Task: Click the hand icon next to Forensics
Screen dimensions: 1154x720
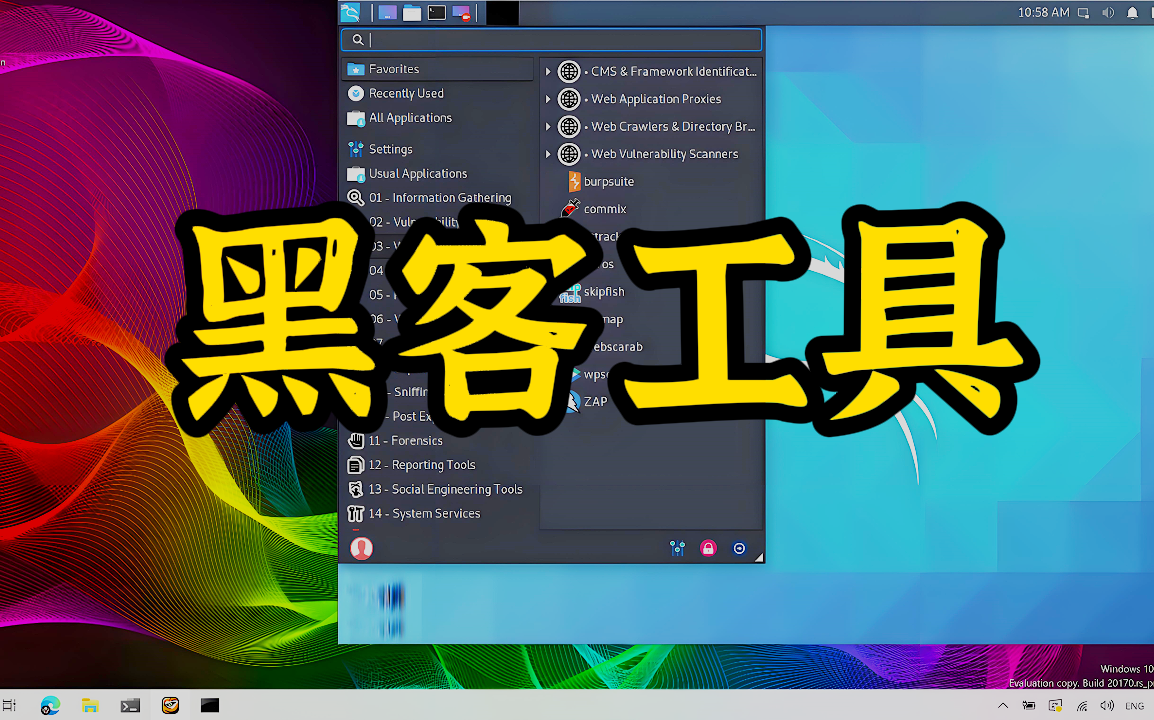Action: point(355,440)
